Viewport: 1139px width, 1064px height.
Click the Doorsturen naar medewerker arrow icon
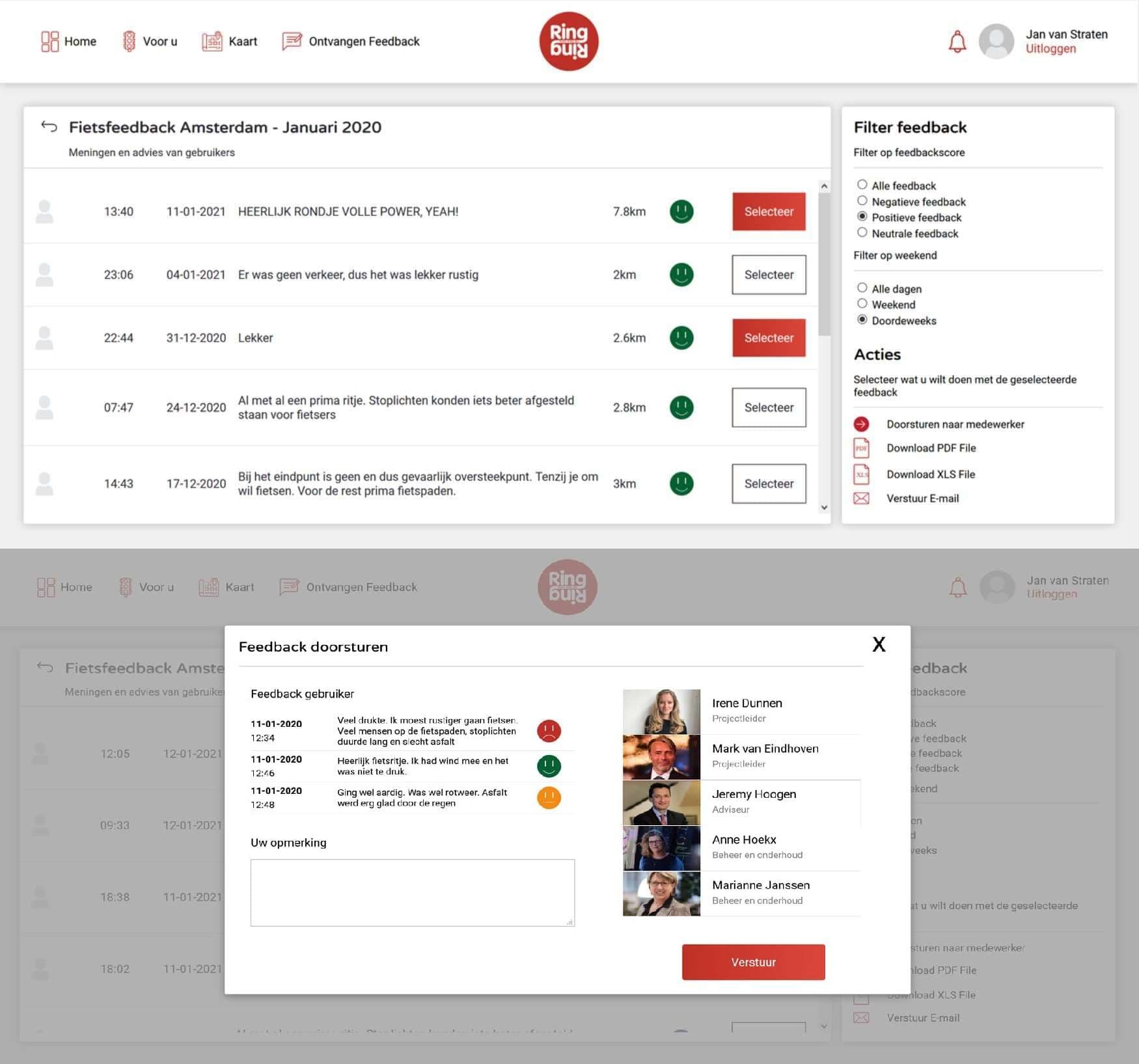[x=862, y=424]
